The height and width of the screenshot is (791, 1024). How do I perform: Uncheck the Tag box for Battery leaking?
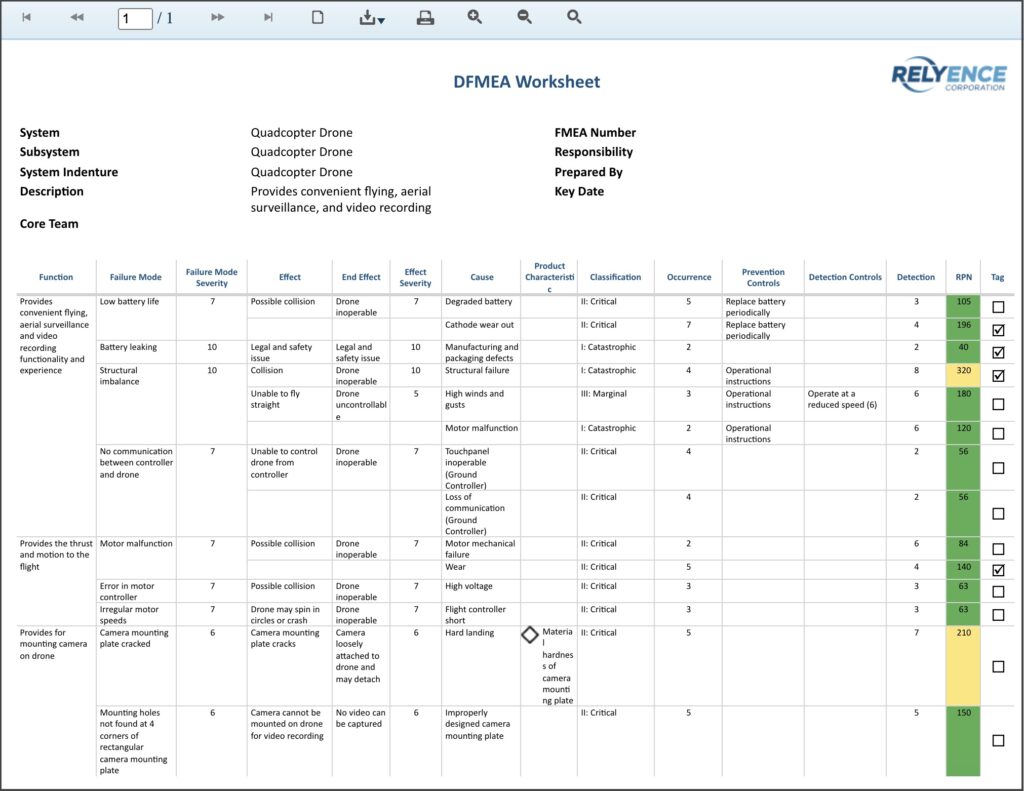pyautogui.click(x=997, y=351)
